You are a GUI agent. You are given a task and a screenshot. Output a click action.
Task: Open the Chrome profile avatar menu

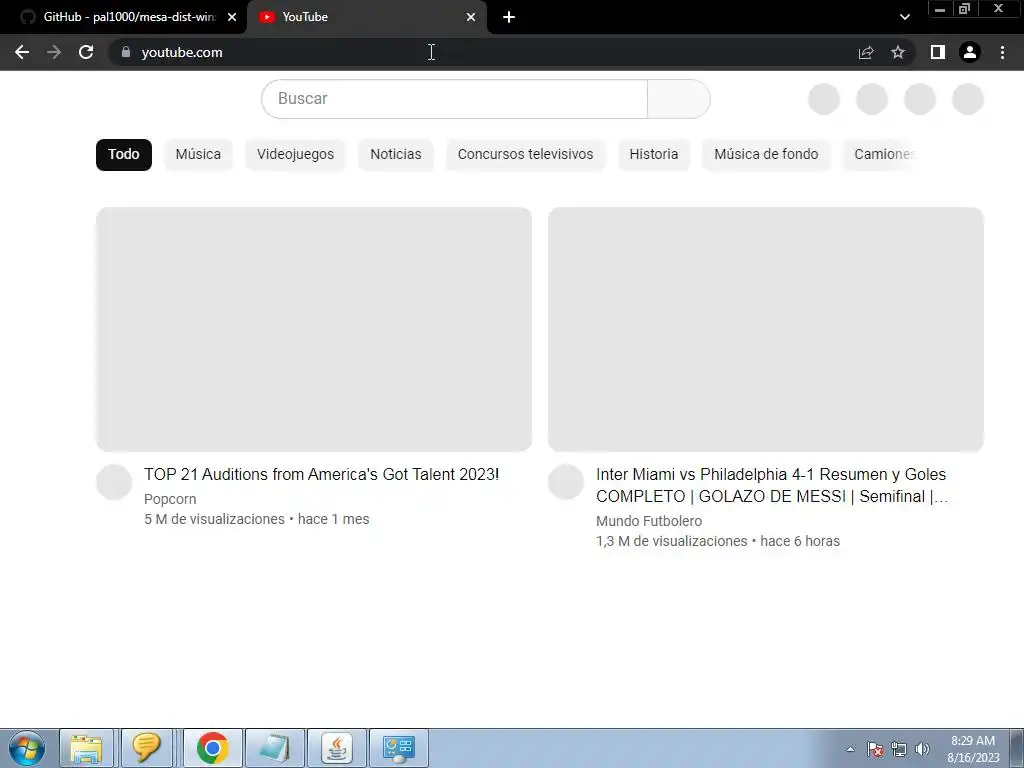pyautogui.click(x=970, y=52)
